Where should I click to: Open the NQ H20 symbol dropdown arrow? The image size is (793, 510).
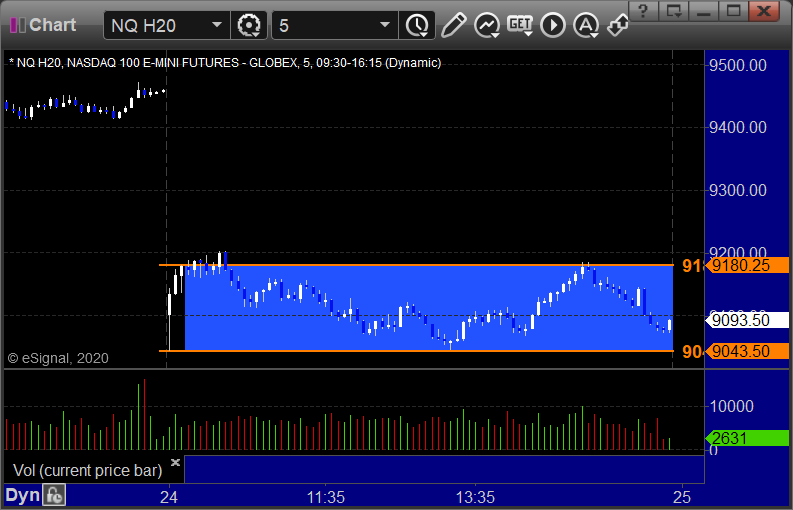pos(217,25)
